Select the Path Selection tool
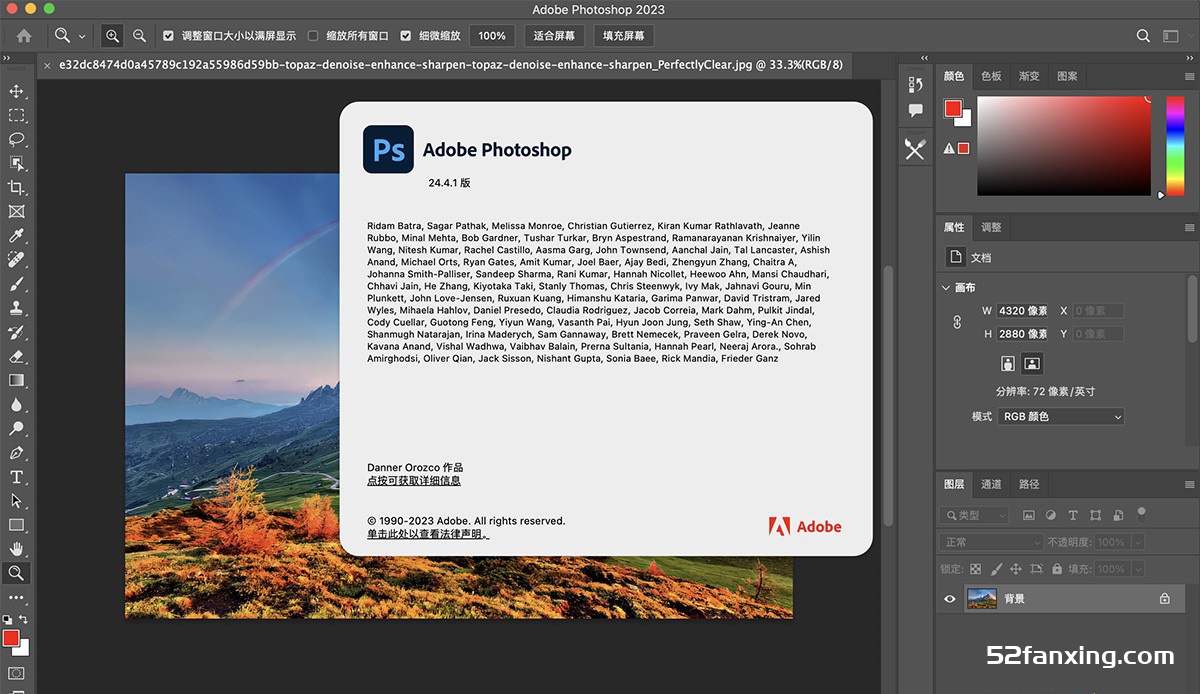This screenshot has height=694, width=1200. (x=16, y=501)
